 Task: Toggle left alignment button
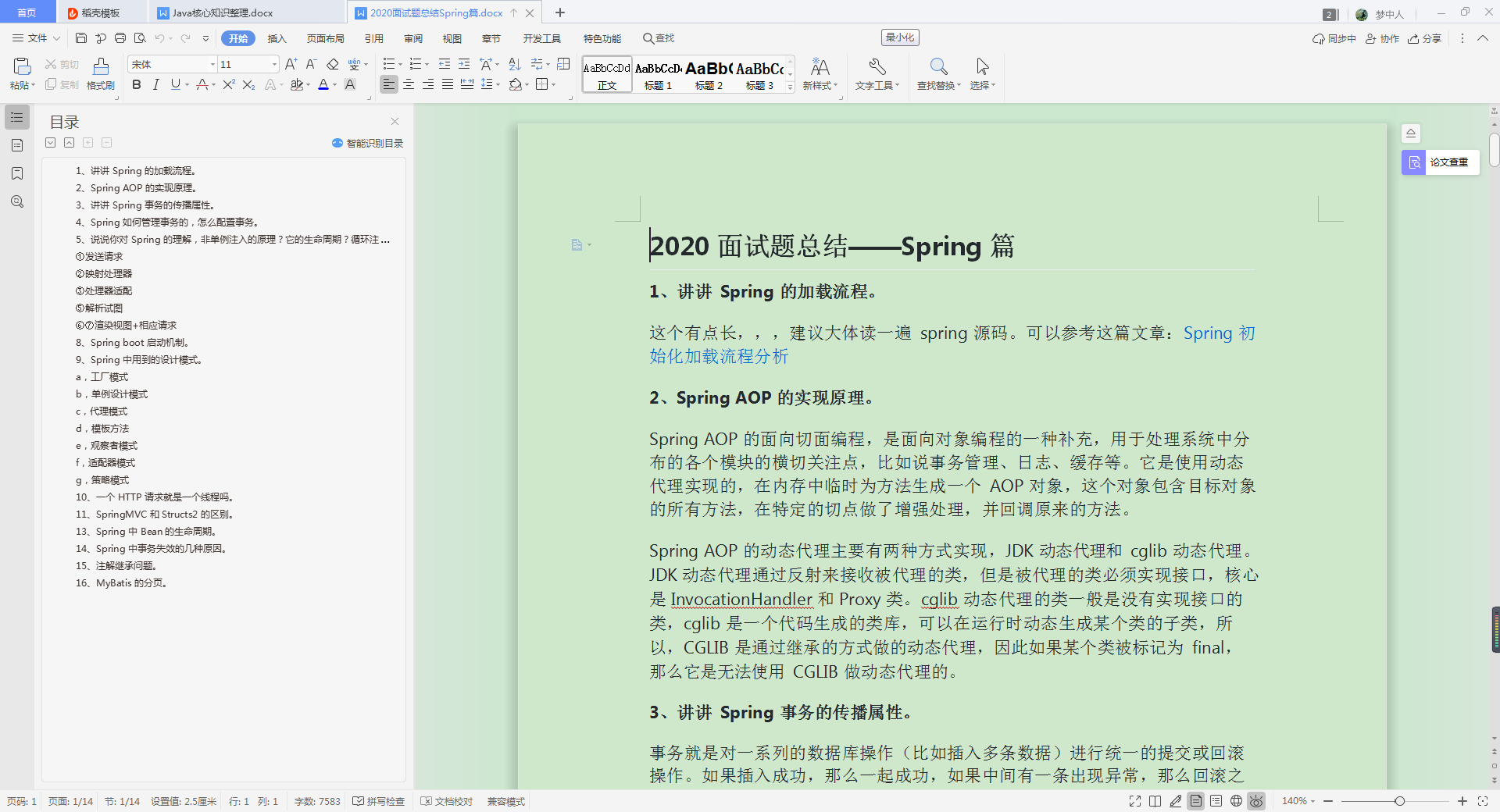(x=389, y=84)
